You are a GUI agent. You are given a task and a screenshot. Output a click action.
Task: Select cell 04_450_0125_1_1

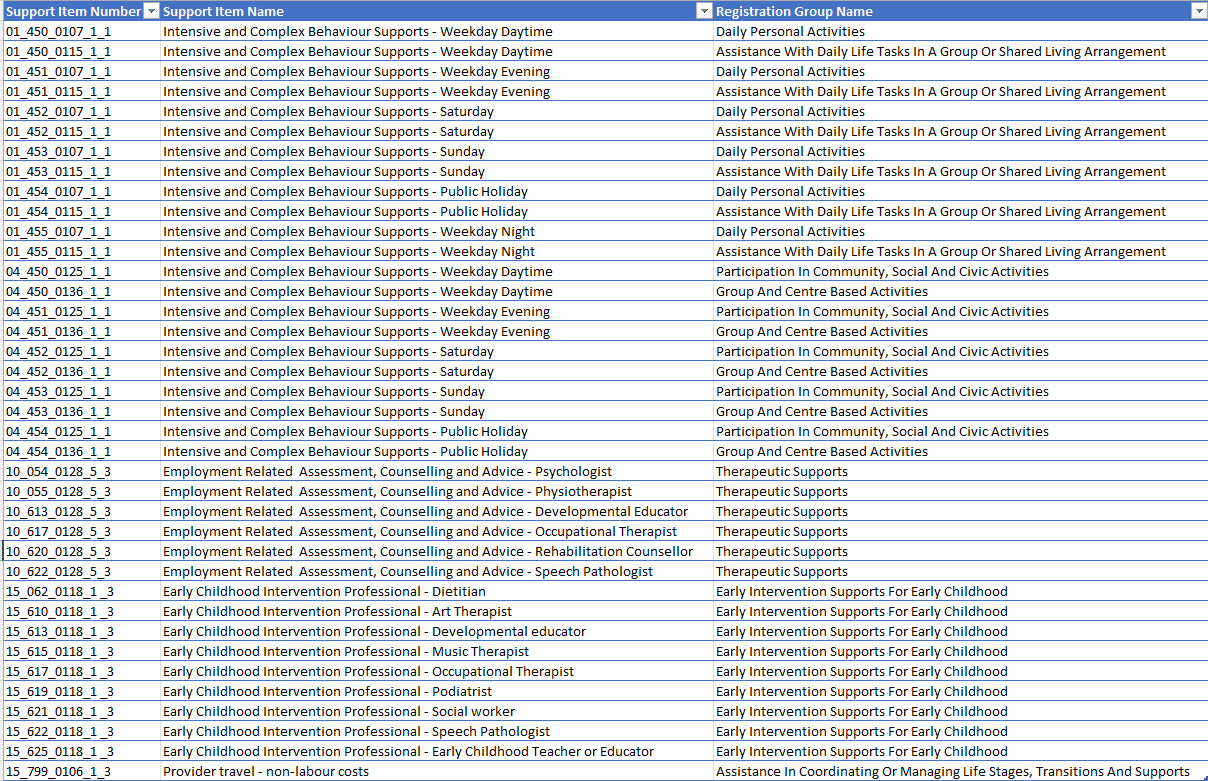[80, 271]
